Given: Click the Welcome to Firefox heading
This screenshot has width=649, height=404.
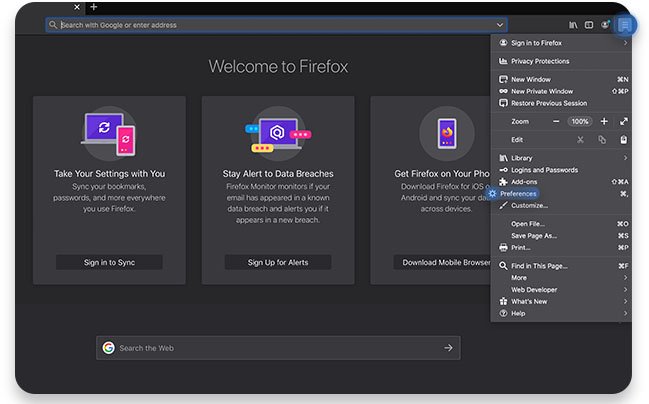Looking at the screenshot, I should (x=278, y=67).
